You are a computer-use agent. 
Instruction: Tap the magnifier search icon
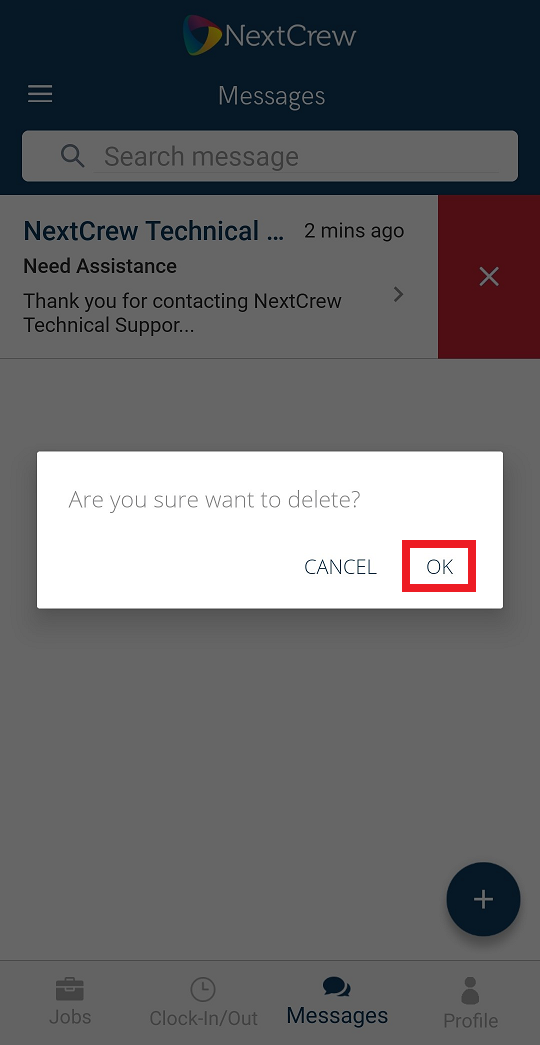click(x=73, y=156)
